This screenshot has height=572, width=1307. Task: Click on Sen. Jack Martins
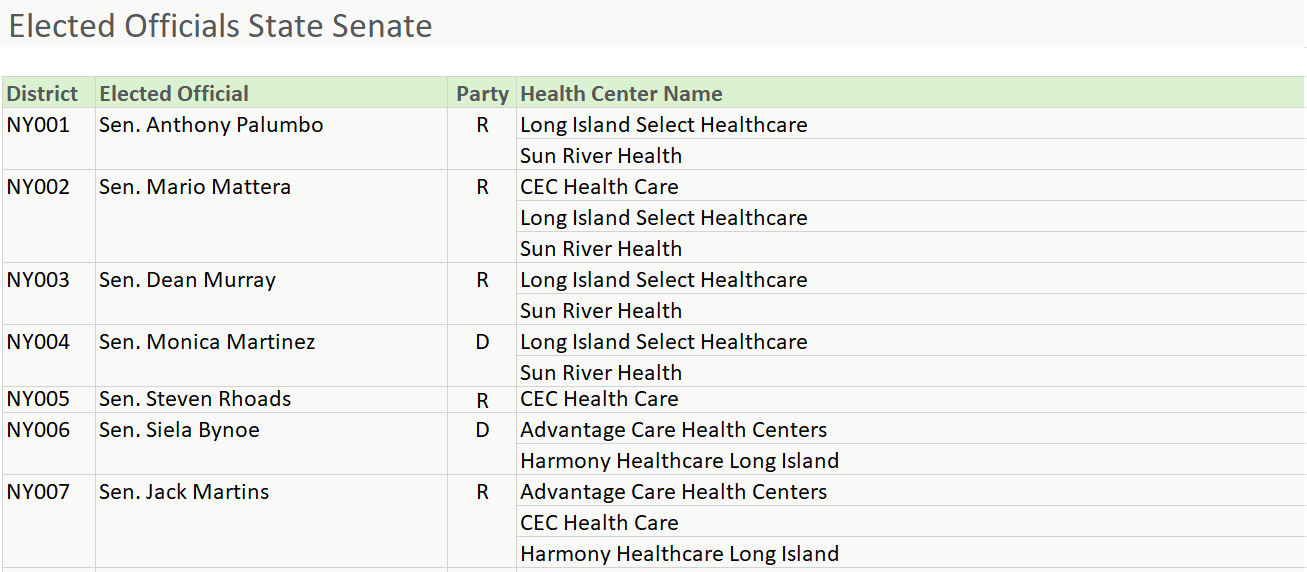point(184,492)
